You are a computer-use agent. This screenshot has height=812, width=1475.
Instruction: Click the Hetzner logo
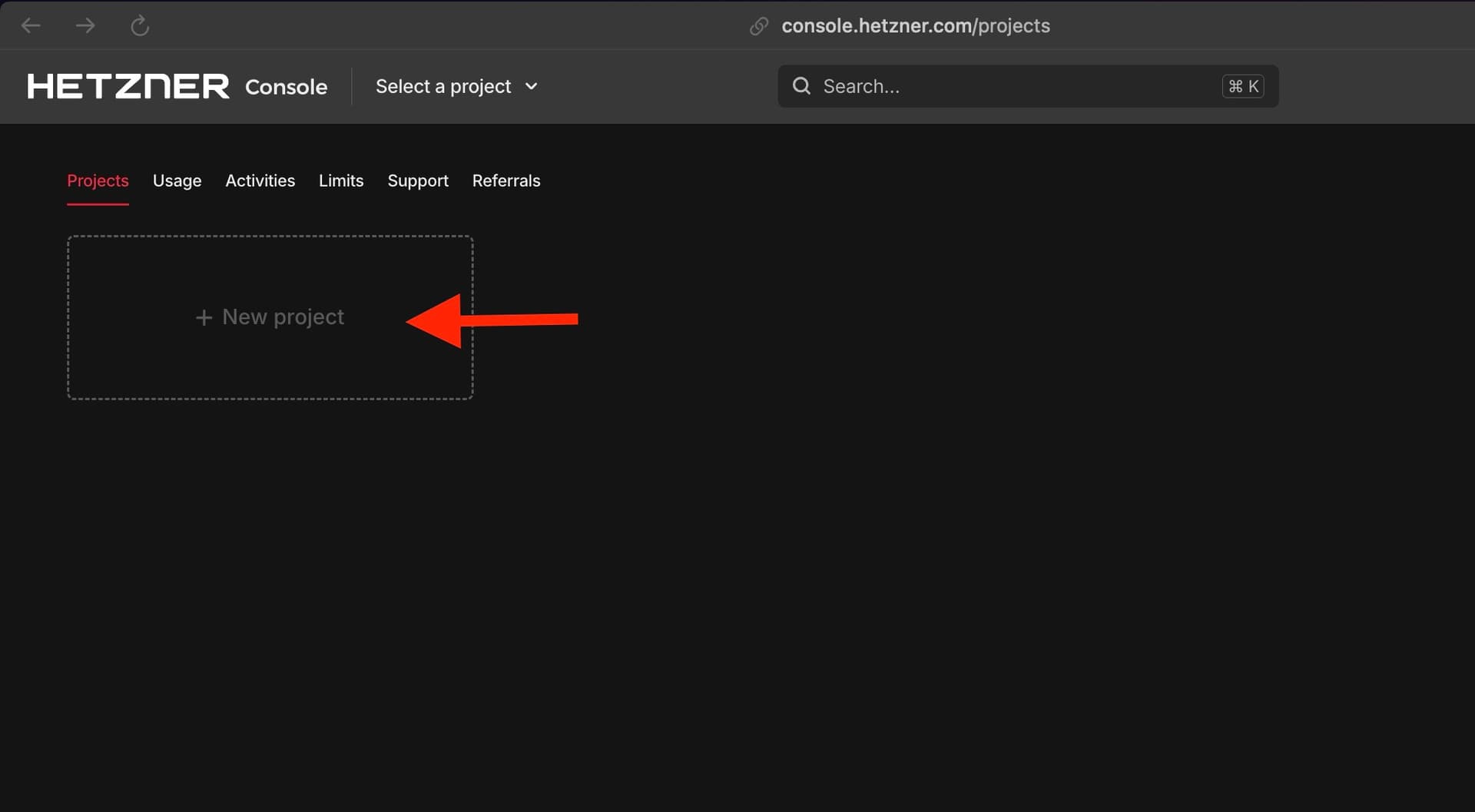pyautogui.click(x=128, y=86)
